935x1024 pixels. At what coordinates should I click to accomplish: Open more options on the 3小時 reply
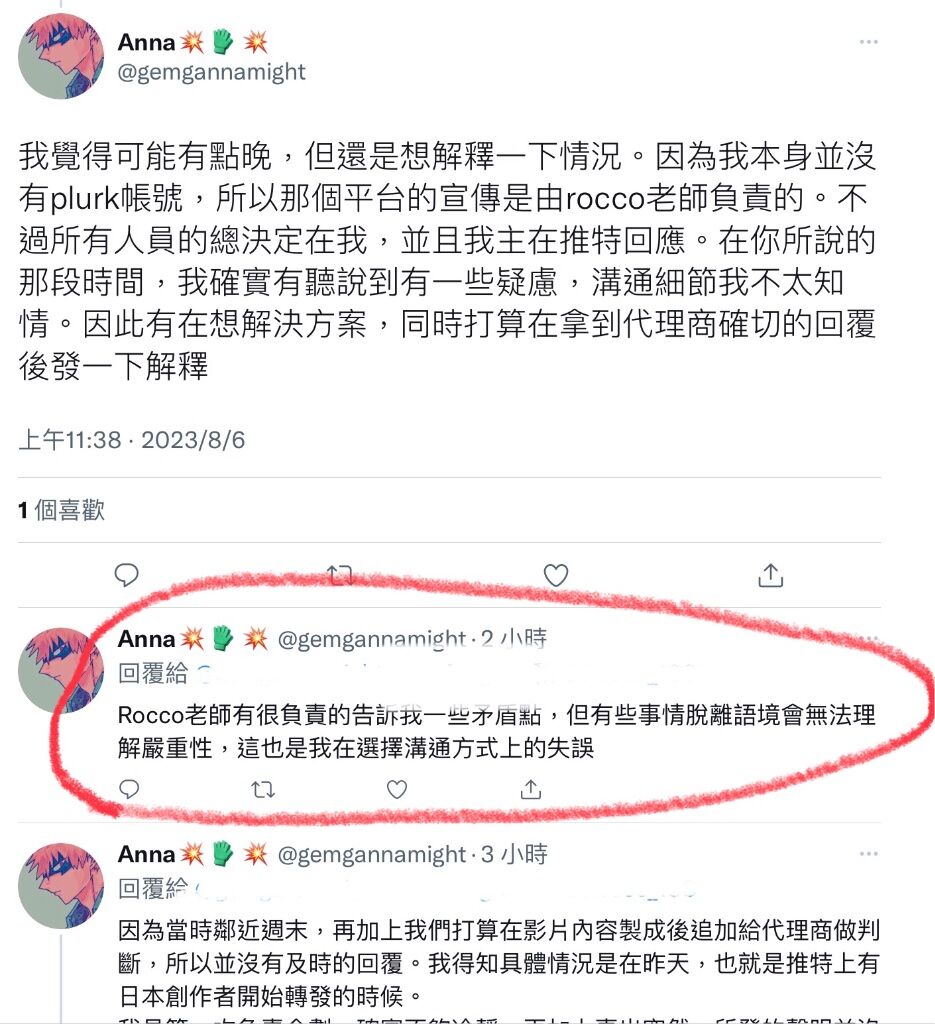coord(868,854)
